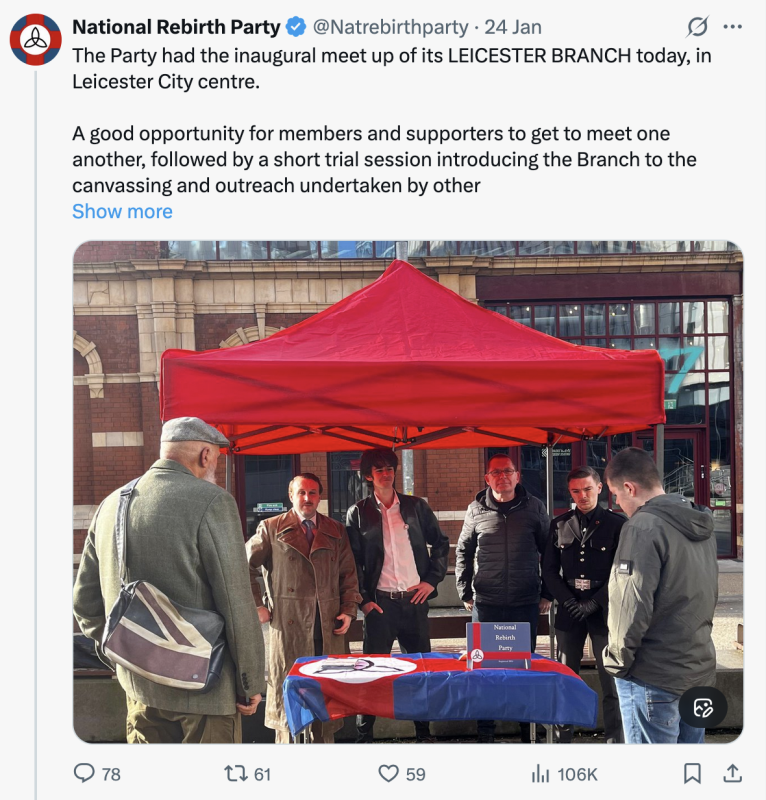View post analytics showing 106K views
The image size is (766, 800).
(564, 774)
